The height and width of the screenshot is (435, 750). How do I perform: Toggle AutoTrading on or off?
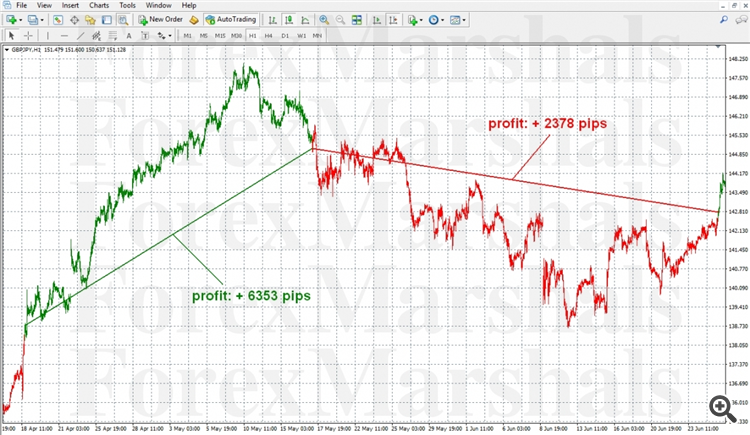[231, 20]
